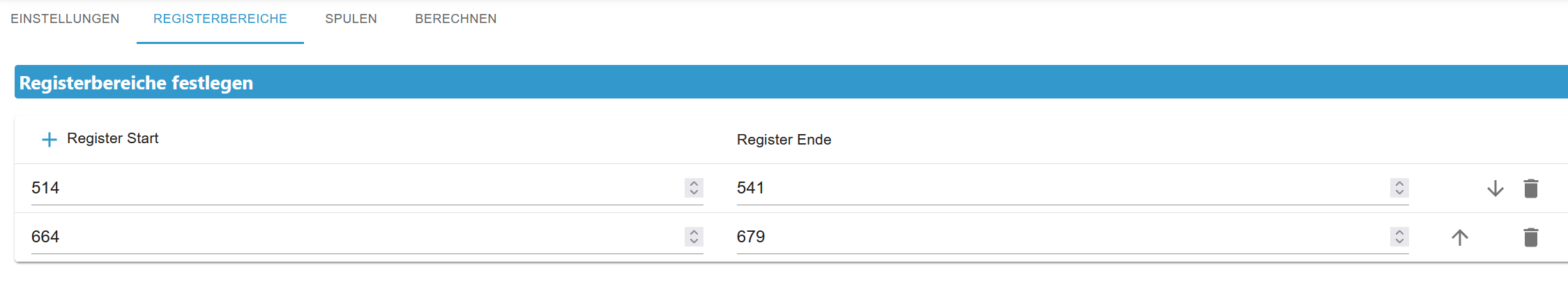Screen dimensions: 1568x287
Task: Increase Register Ende value 541
Action: 1399,184
